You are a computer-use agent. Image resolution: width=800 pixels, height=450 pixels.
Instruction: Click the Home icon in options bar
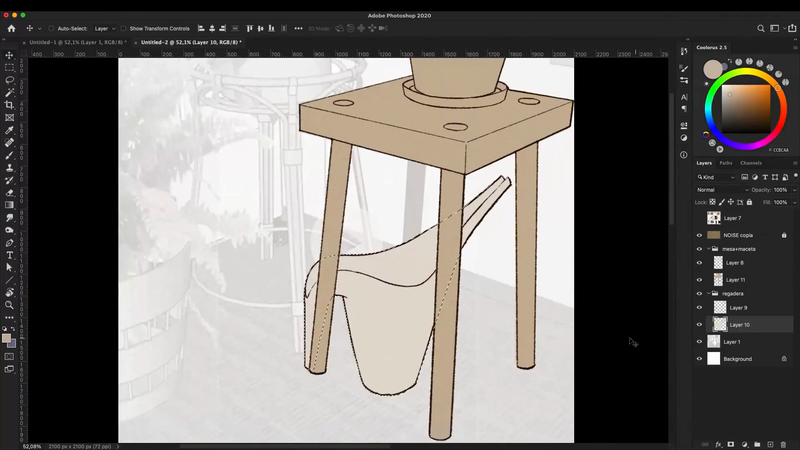click(x=12, y=29)
